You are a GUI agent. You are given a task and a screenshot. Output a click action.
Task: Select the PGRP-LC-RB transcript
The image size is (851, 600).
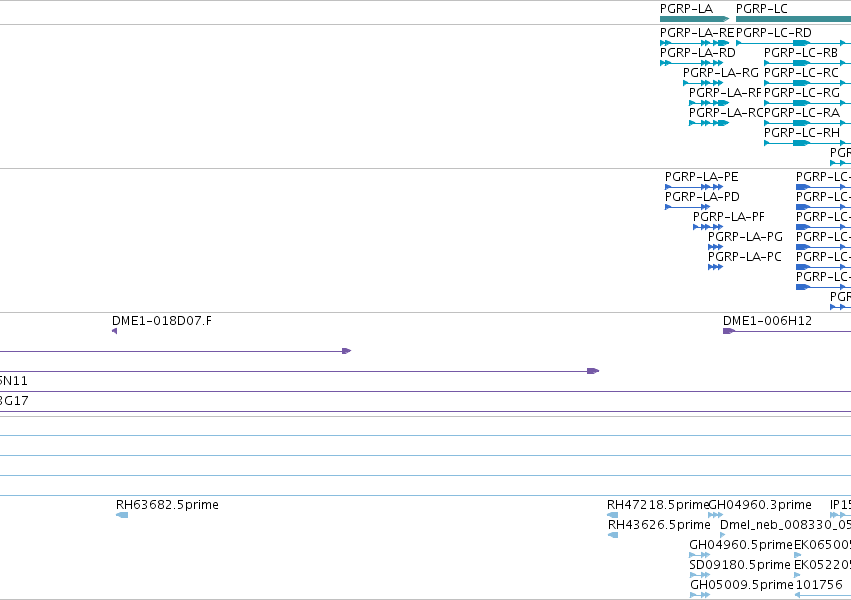click(807, 63)
